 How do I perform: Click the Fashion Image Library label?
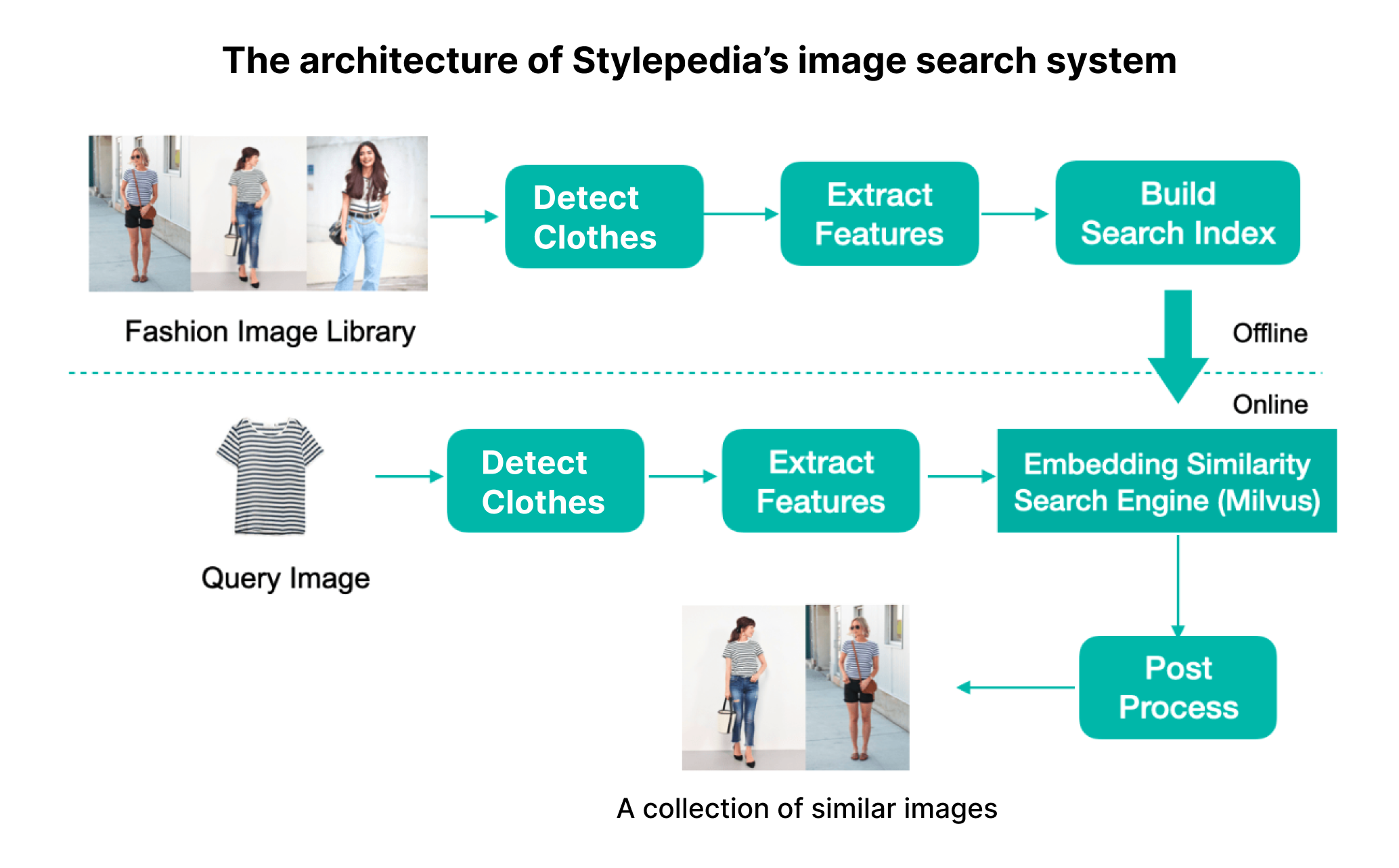(x=270, y=332)
